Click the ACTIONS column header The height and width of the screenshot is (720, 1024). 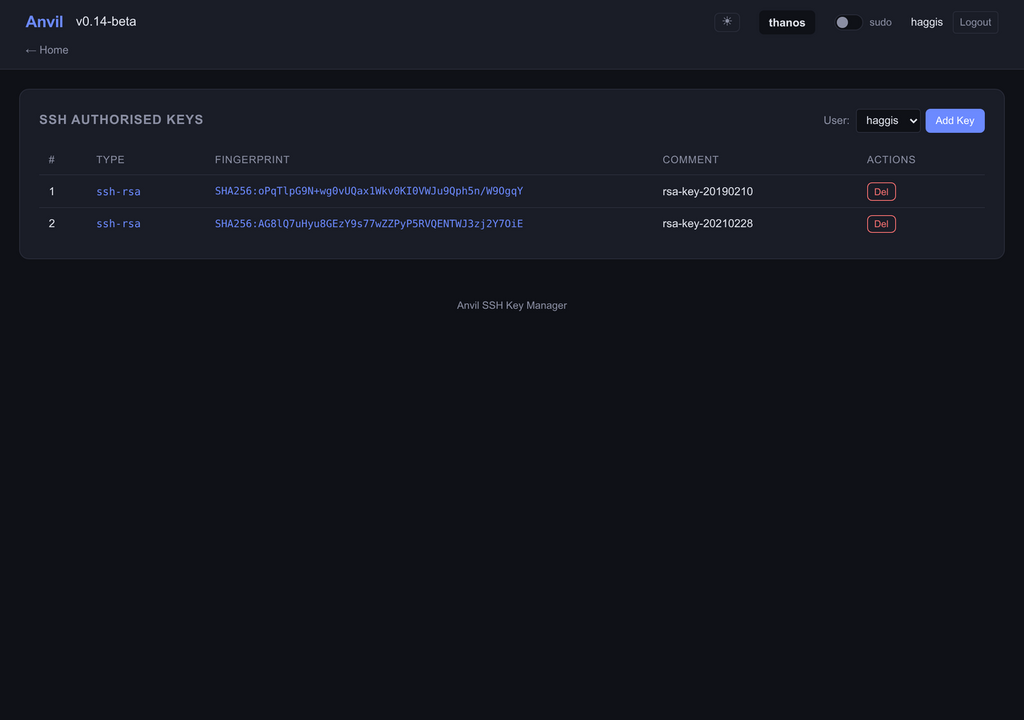(x=891, y=159)
